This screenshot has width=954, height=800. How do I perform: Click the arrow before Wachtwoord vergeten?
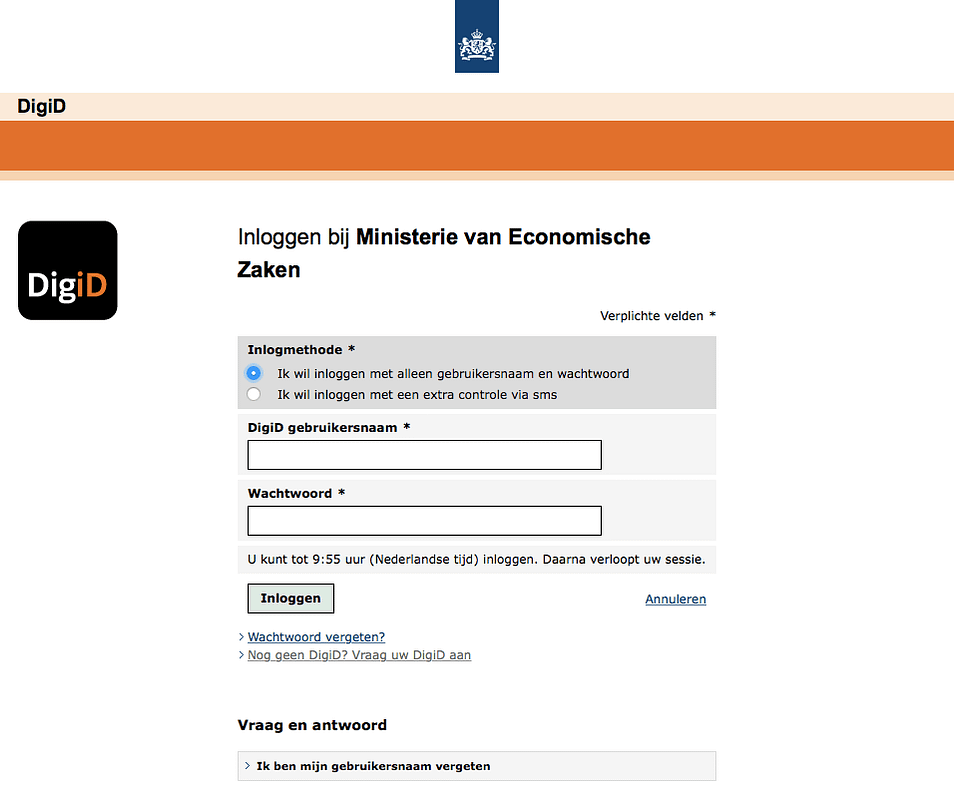[x=241, y=637]
